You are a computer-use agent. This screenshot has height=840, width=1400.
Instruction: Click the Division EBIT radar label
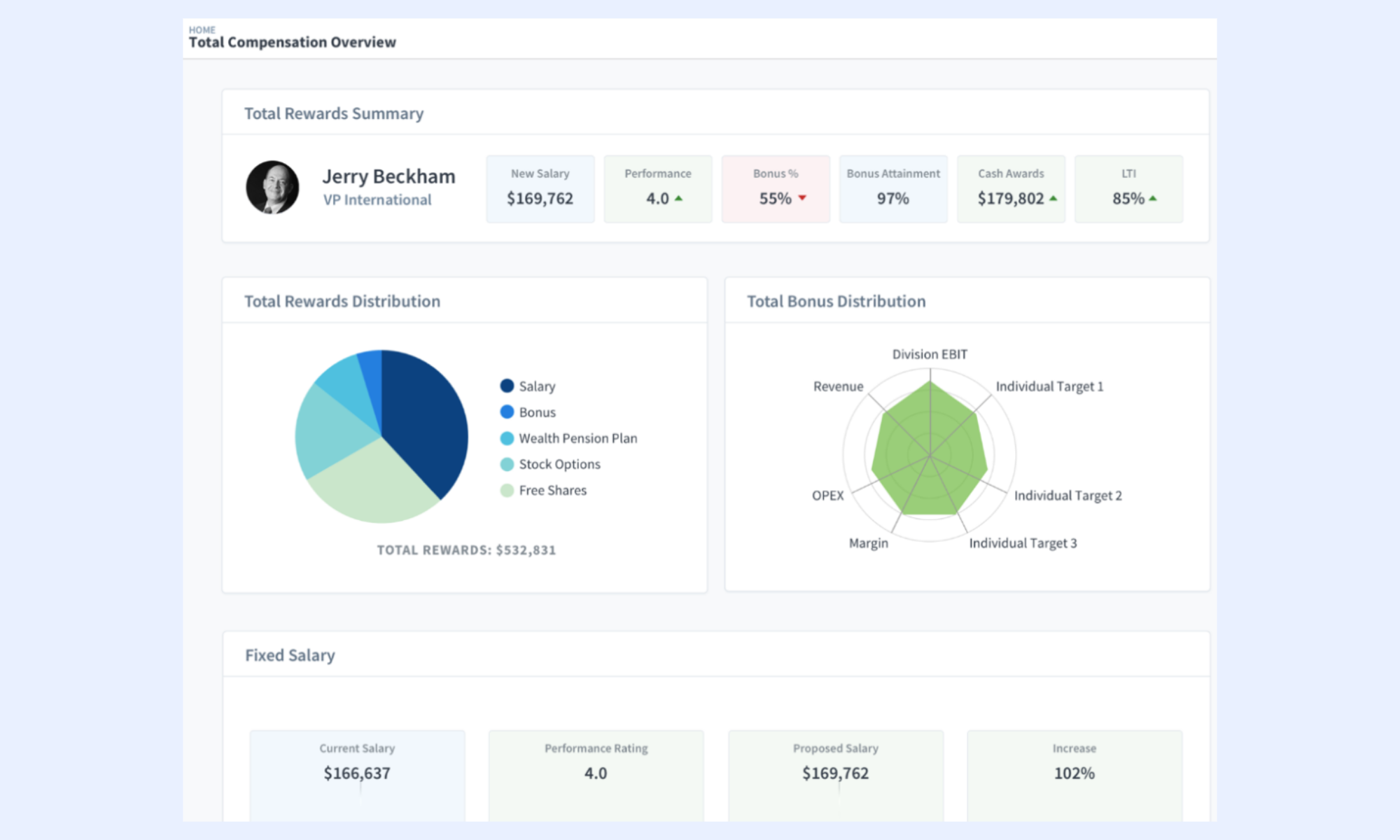(930, 354)
